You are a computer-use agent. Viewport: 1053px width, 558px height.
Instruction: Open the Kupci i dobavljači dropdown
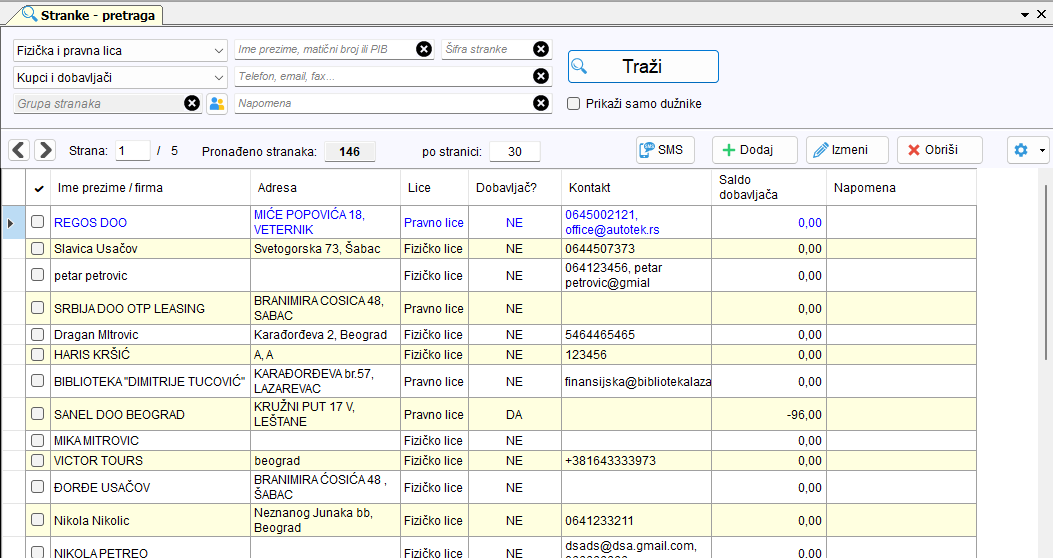pyautogui.click(x=120, y=77)
